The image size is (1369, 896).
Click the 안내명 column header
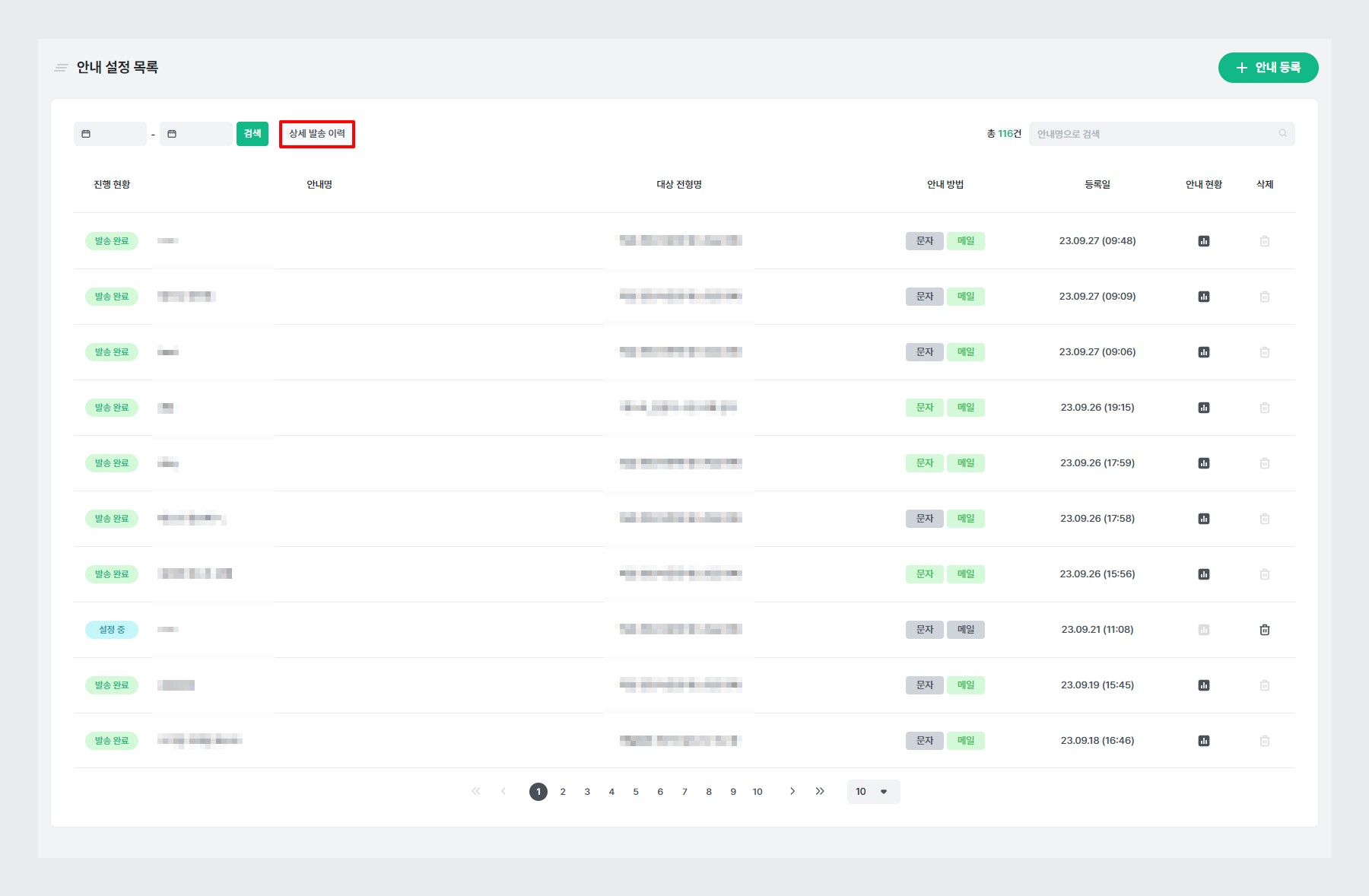point(319,185)
